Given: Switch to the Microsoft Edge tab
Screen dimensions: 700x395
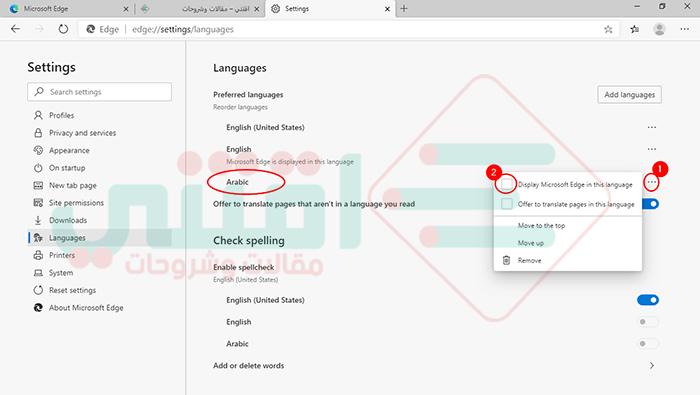Looking at the screenshot, I should coord(67,9).
